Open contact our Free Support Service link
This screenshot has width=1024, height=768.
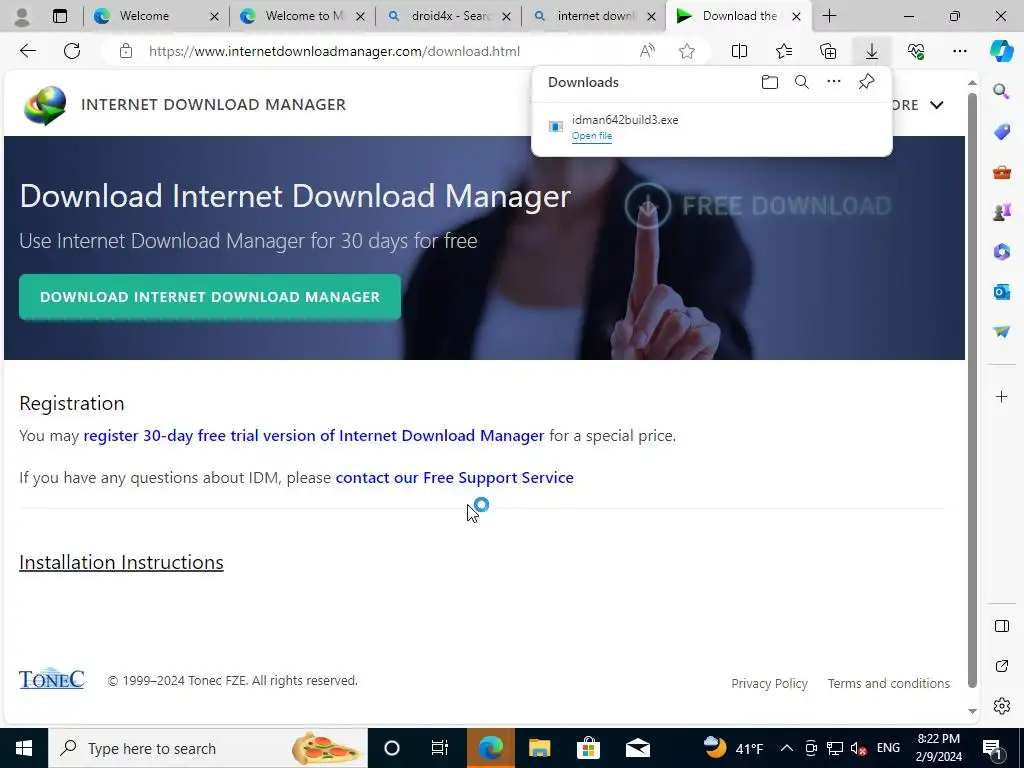click(x=455, y=477)
